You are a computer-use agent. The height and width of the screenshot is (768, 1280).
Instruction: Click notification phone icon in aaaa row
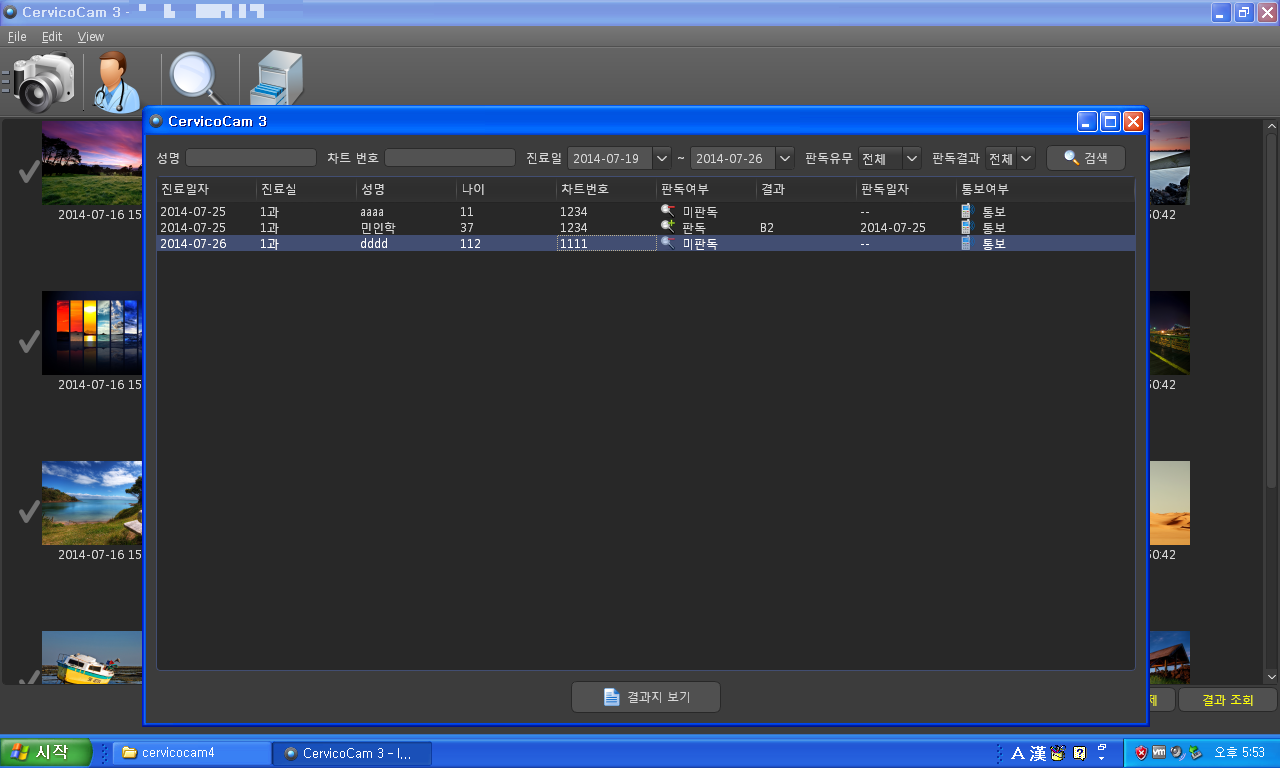point(967,211)
